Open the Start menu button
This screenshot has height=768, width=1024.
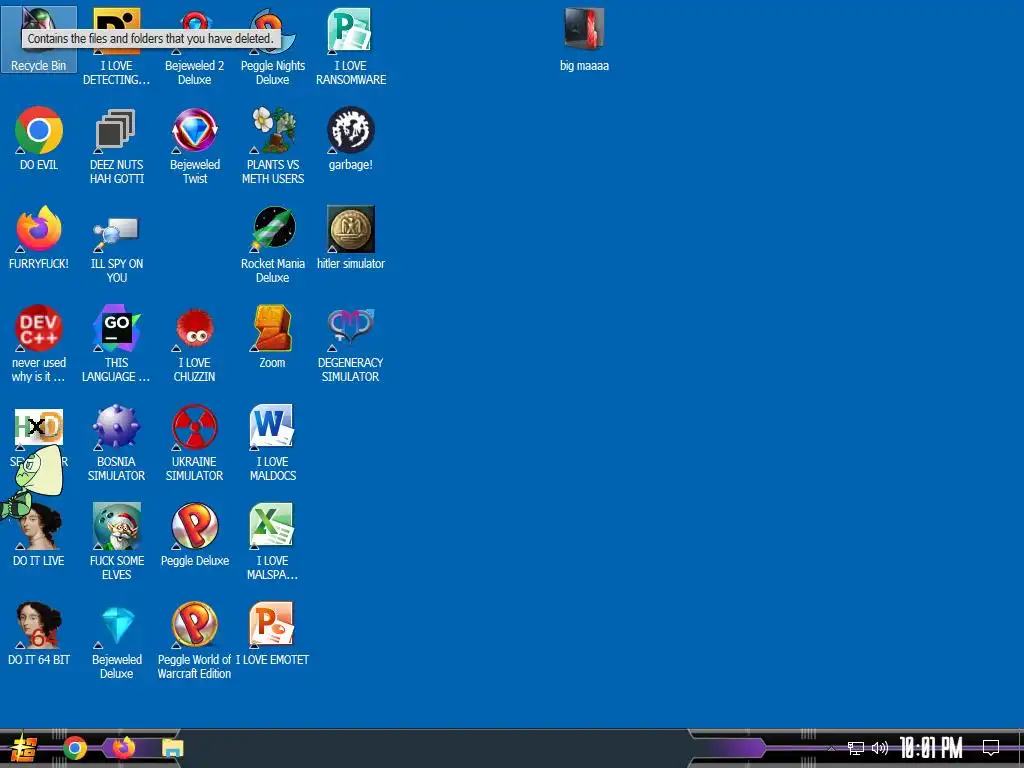pos(24,748)
